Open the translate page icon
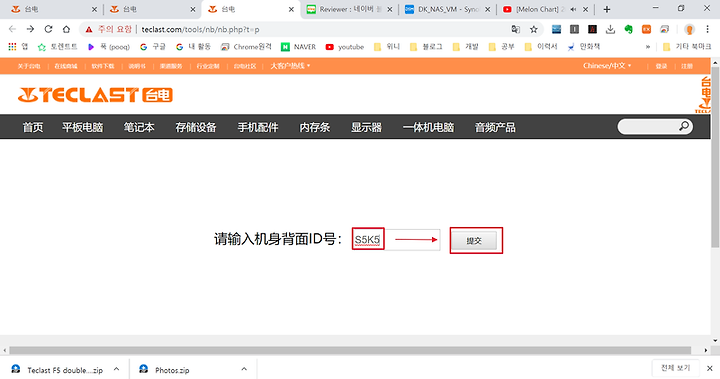This screenshot has width=720, height=379. [516, 29]
